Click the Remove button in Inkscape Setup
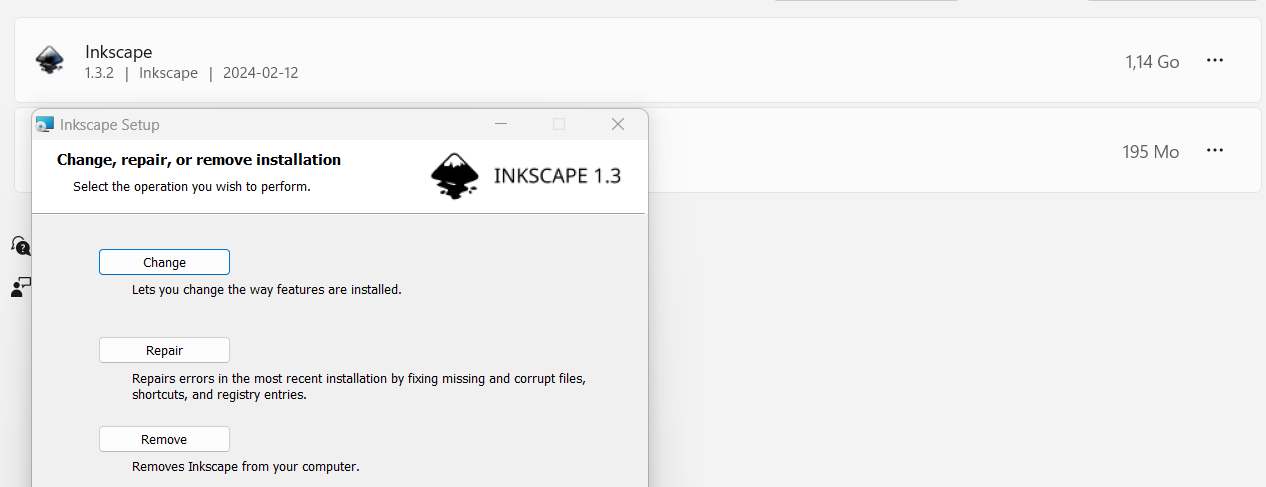 click(164, 439)
